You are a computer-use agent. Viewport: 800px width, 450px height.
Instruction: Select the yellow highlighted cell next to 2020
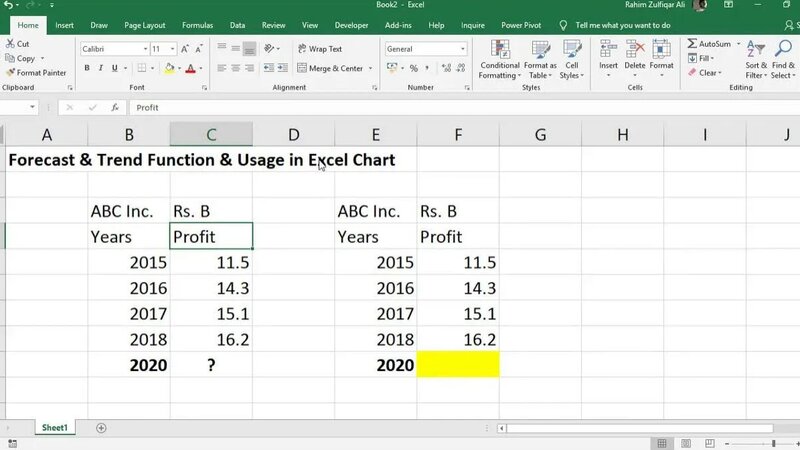click(458, 364)
